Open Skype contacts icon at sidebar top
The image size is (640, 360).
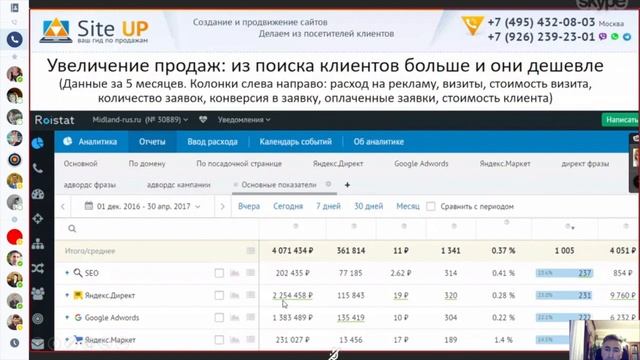click(x=14, y=7)
